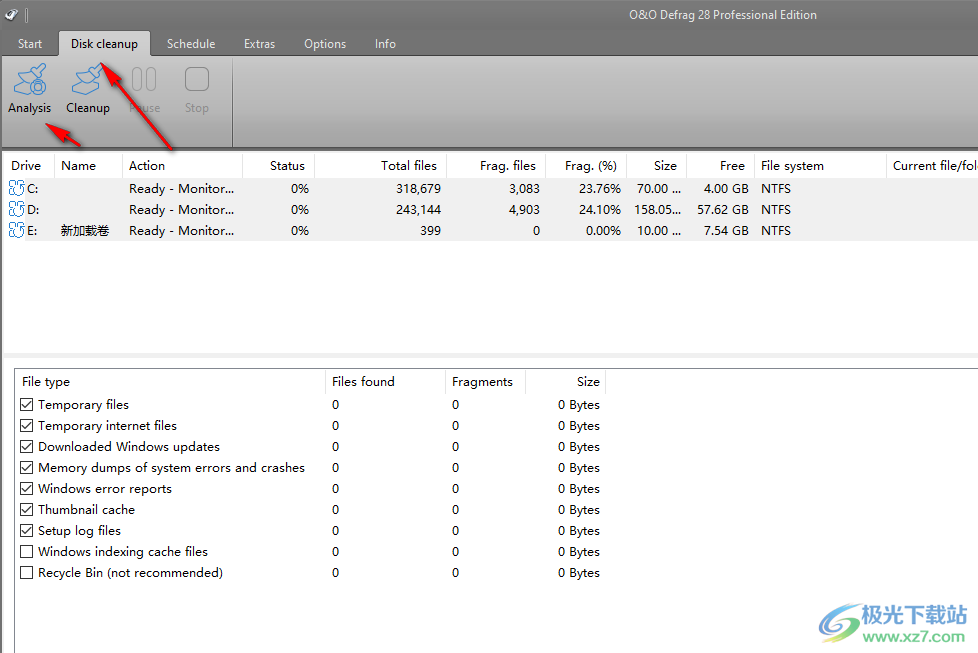
Task: Click the Cleanup broom icon
Action: coord(88,81)
